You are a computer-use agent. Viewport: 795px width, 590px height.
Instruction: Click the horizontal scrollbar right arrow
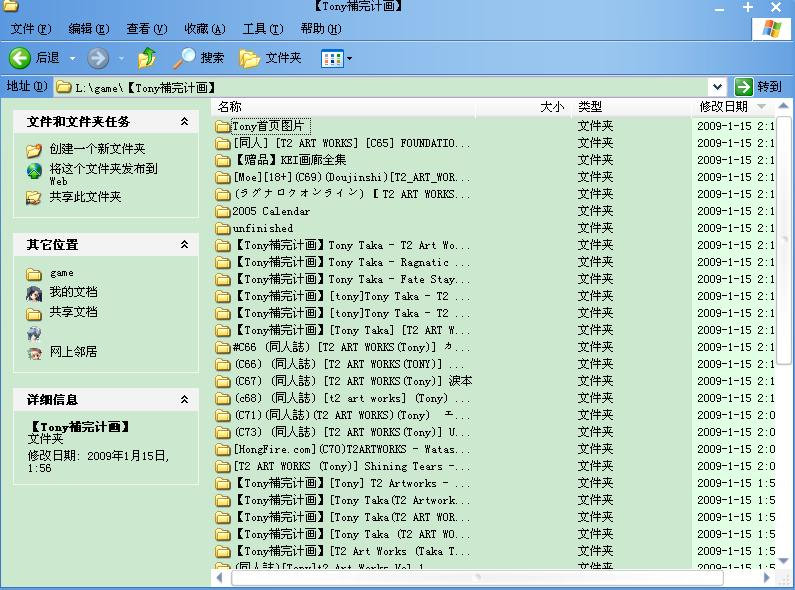tap(767, 577)
